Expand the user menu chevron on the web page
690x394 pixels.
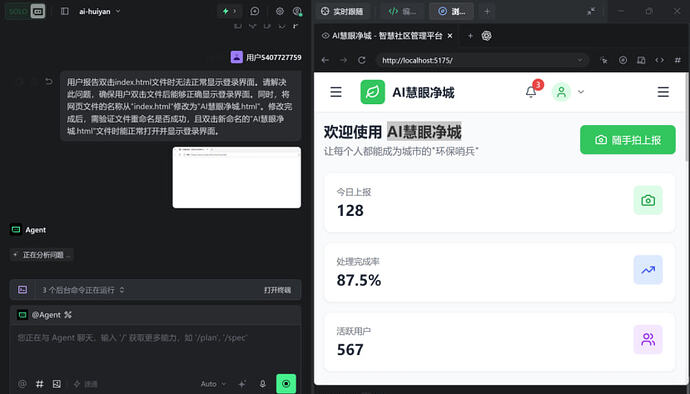click(581, 92)
